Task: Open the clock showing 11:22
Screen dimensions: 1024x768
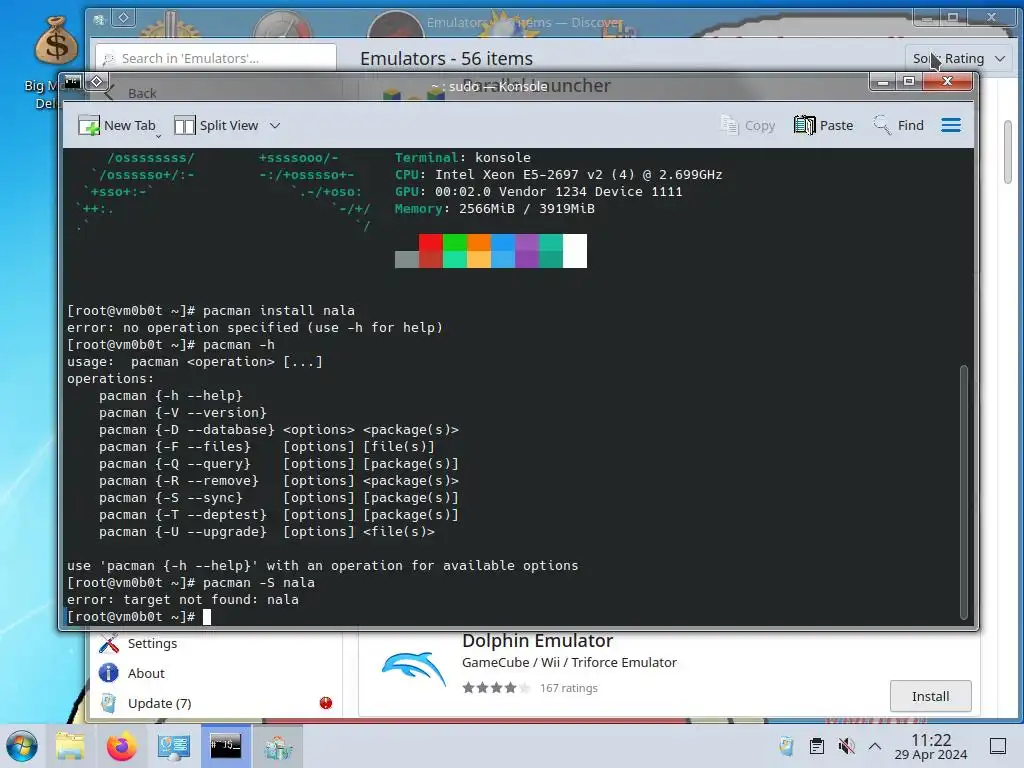Action: tap(931, 746)
